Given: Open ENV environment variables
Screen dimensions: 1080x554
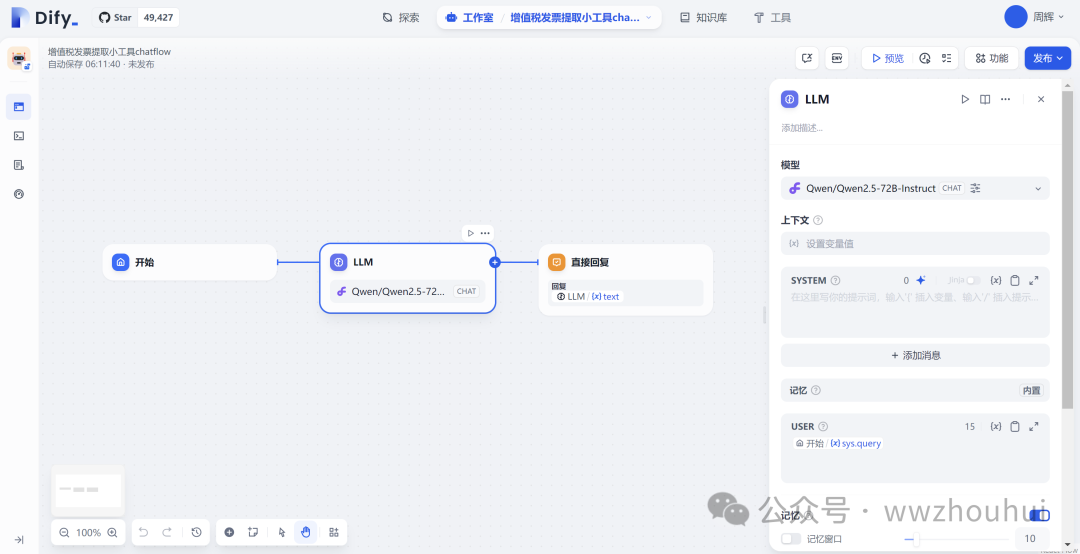Looking at the screenshot, I should (837, 58).
